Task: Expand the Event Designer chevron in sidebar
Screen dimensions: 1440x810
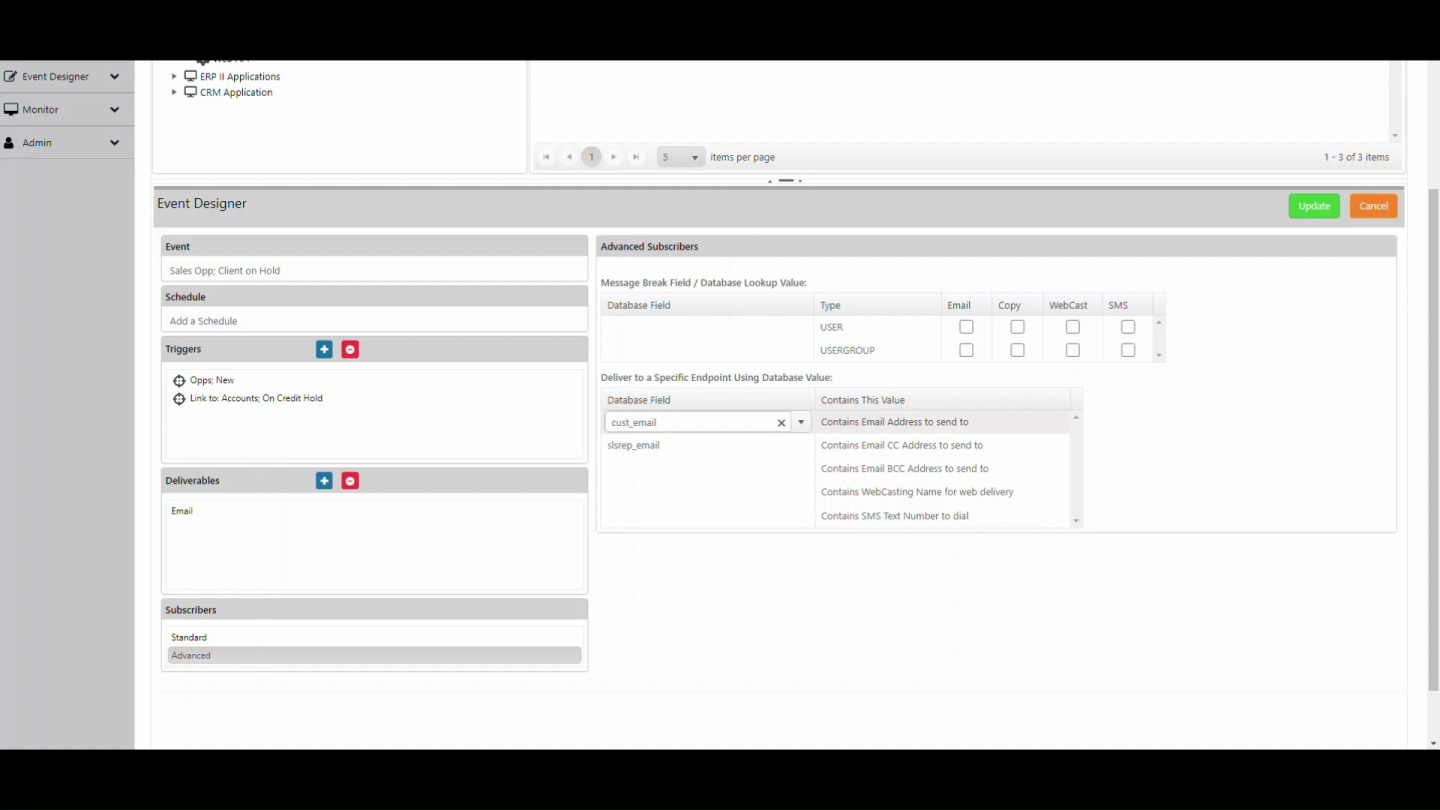Action: coord(114,76)
